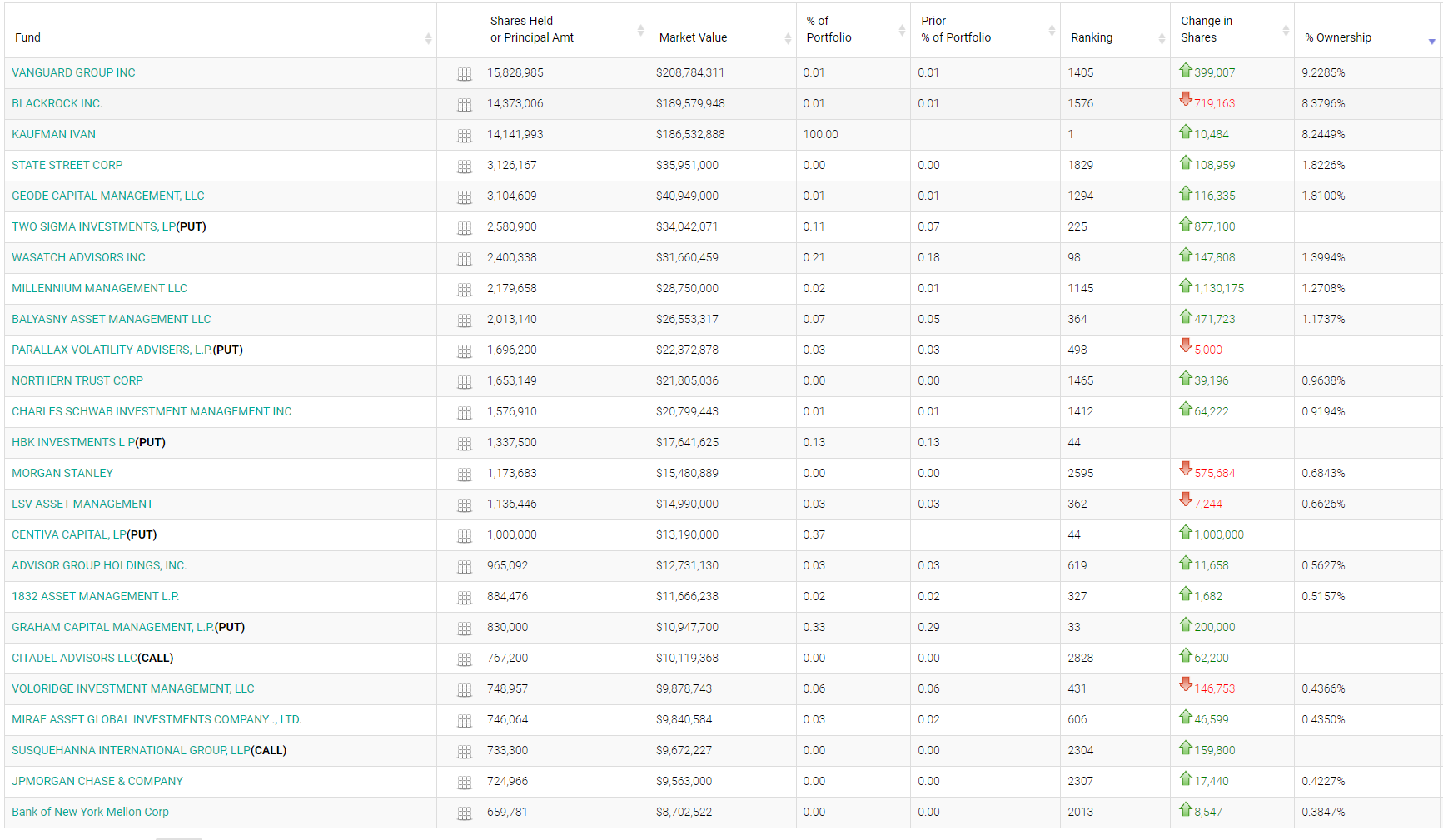Image resolution: width=1443 pixels, height=840 pixels.
Task: Open grid icon for Morgan Stanley row
Action: point(465,475)
